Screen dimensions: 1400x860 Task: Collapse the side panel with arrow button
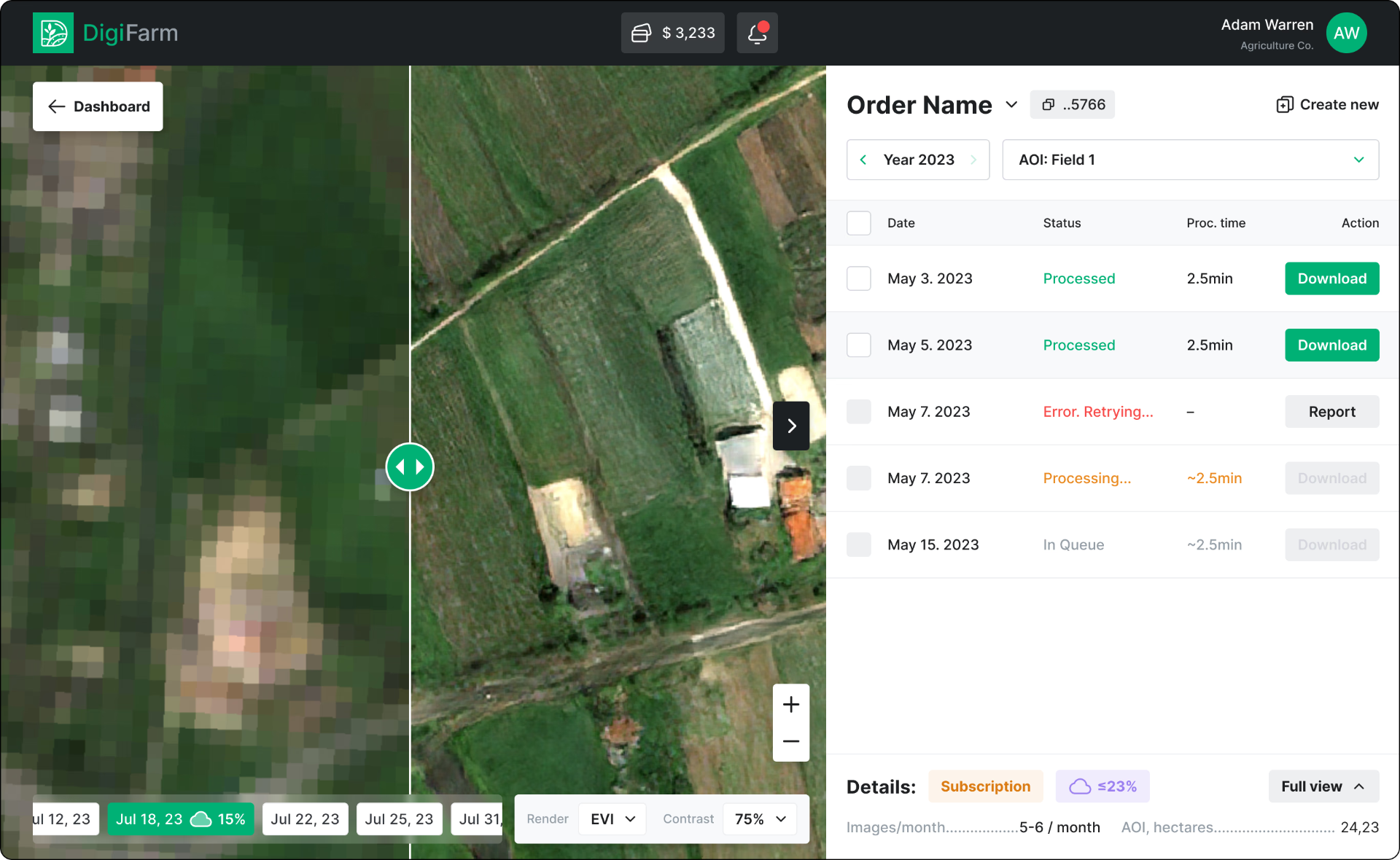click(791, 426)
